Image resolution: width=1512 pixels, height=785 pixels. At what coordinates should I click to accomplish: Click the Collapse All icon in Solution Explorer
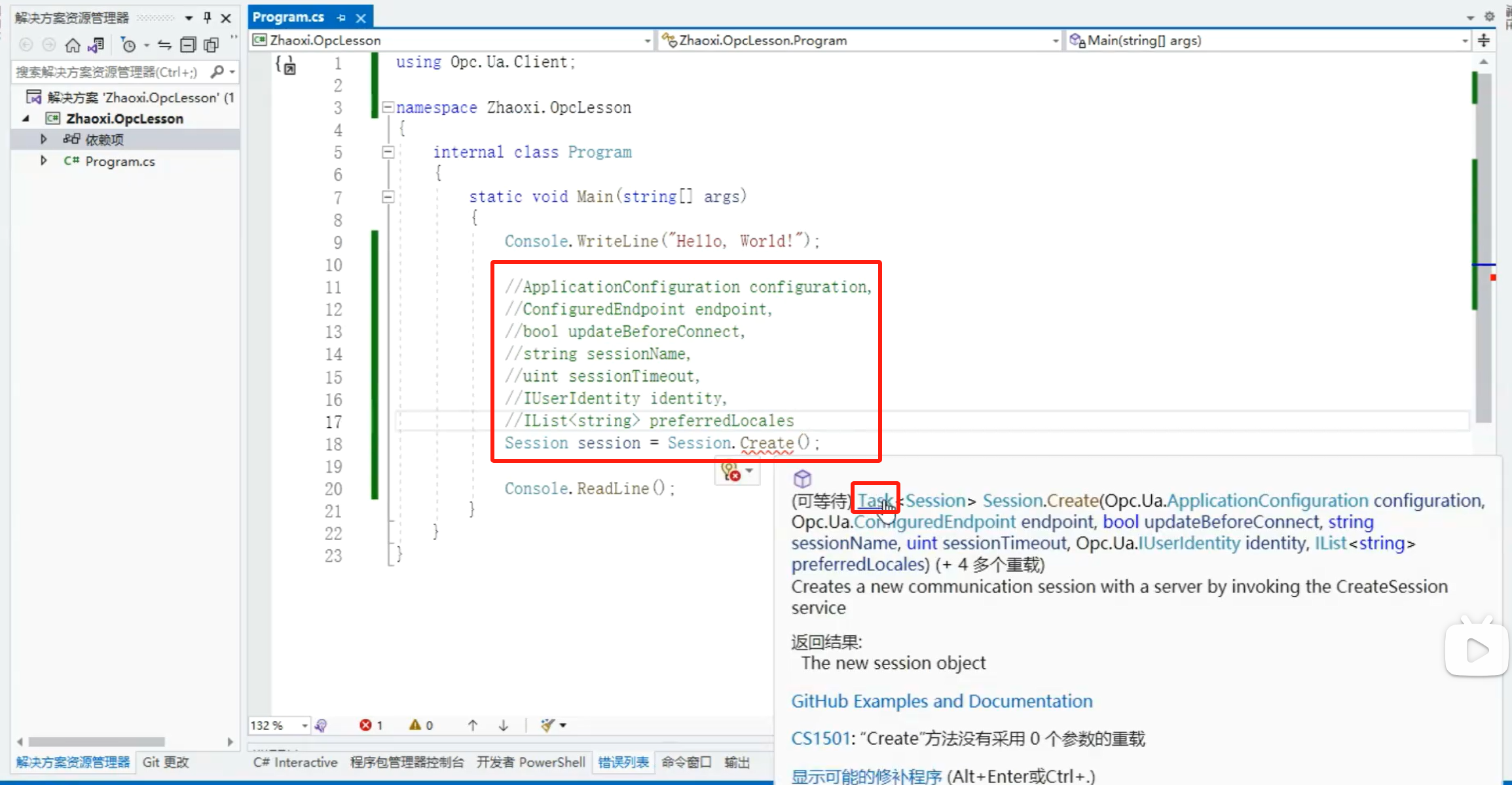(x=188, y=45)
